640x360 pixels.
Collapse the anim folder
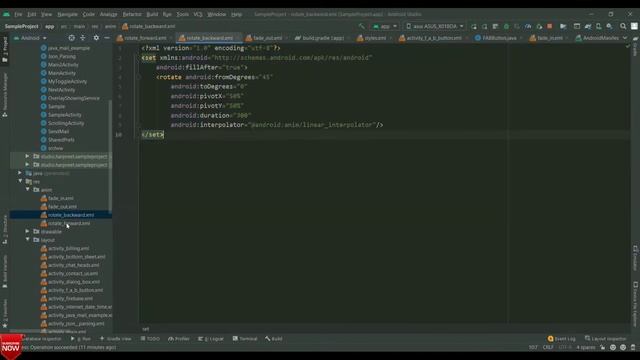pyautogui.click(x=28, y=189)
